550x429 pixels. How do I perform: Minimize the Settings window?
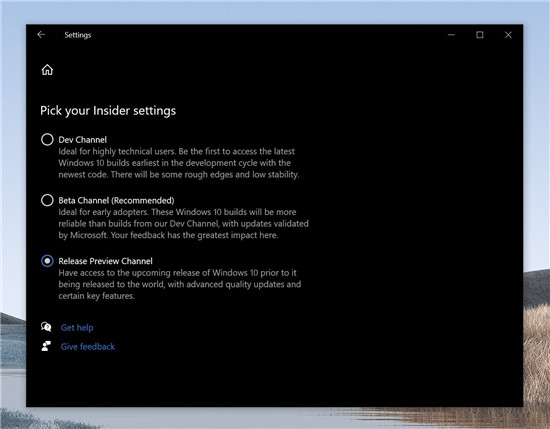[x=451, y=35]
